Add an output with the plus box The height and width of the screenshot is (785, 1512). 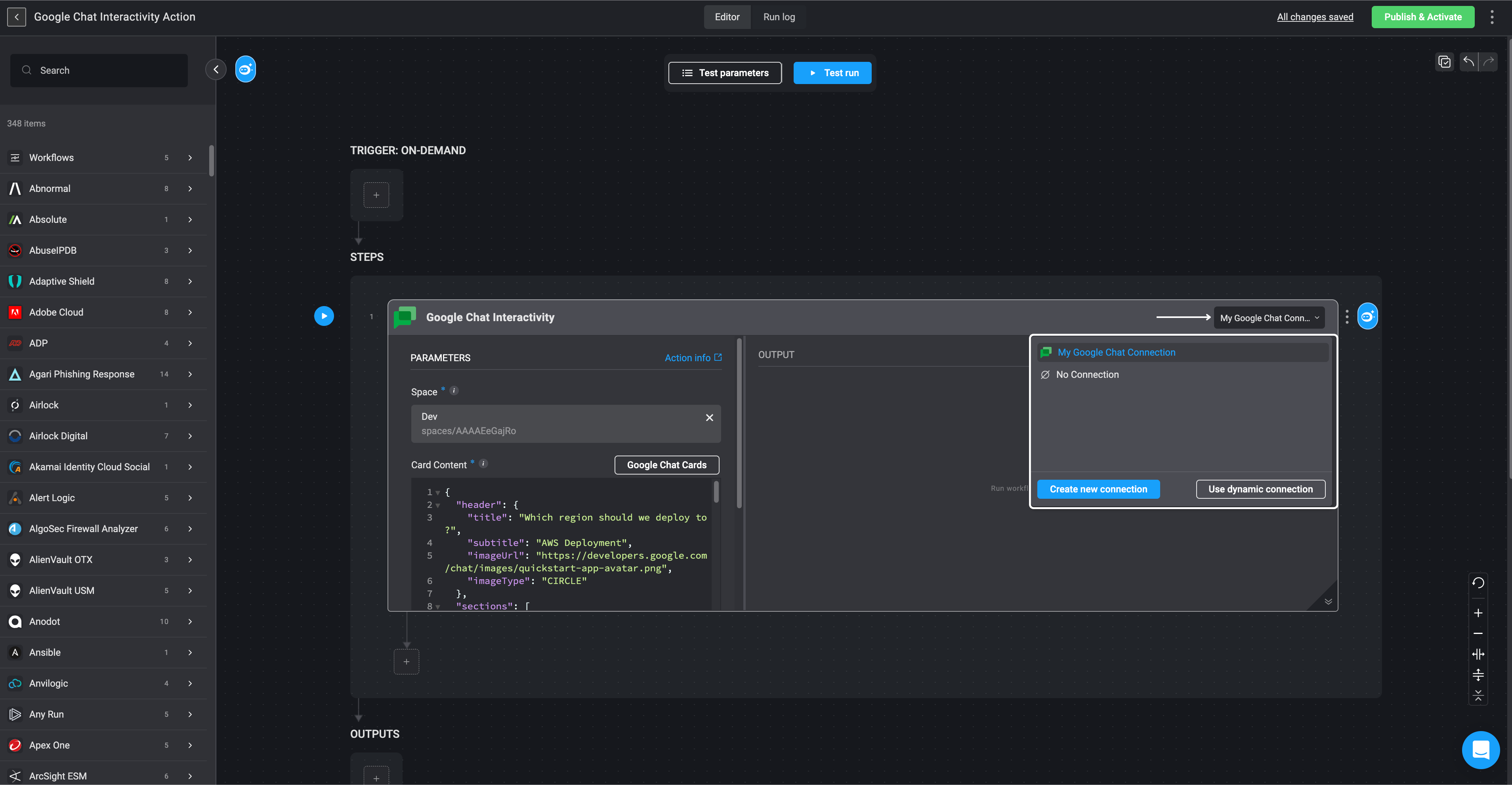(x=376, y=776)
